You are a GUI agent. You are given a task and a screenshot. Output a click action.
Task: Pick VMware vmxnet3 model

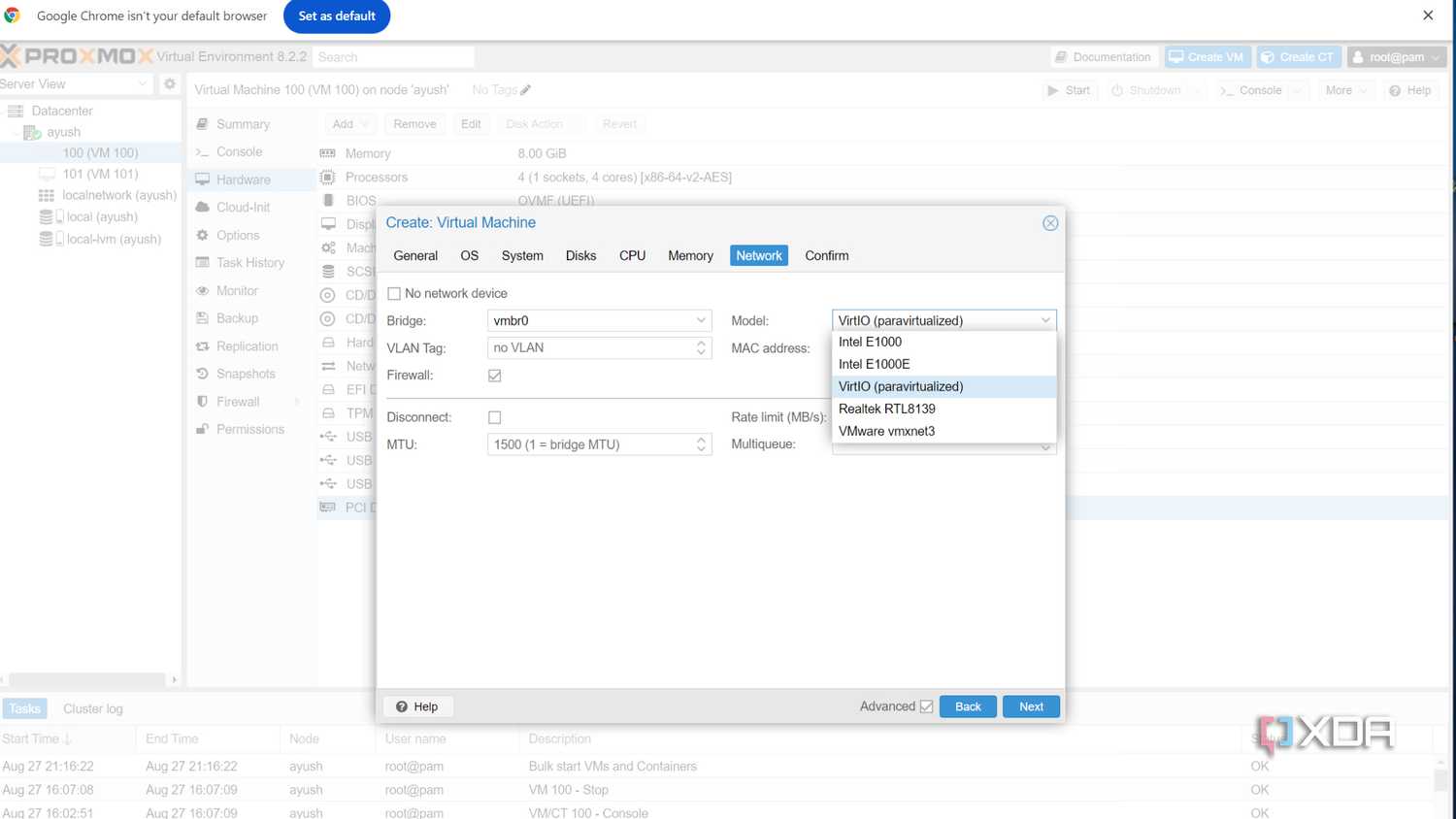[943, 431]
